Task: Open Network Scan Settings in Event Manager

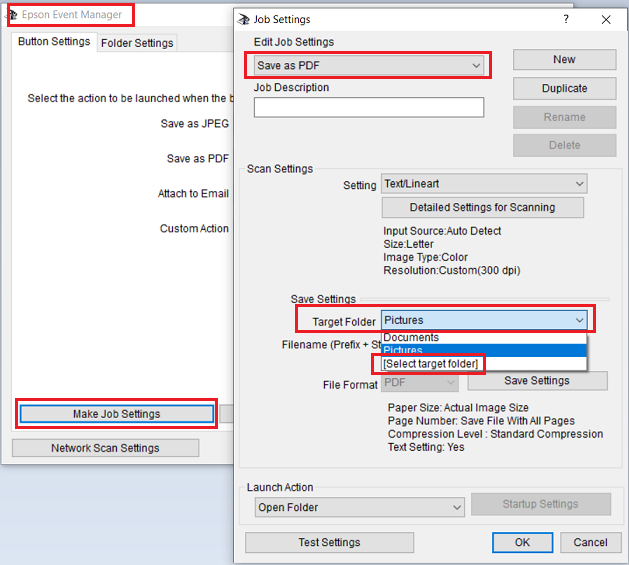Action: coord(105,448)
